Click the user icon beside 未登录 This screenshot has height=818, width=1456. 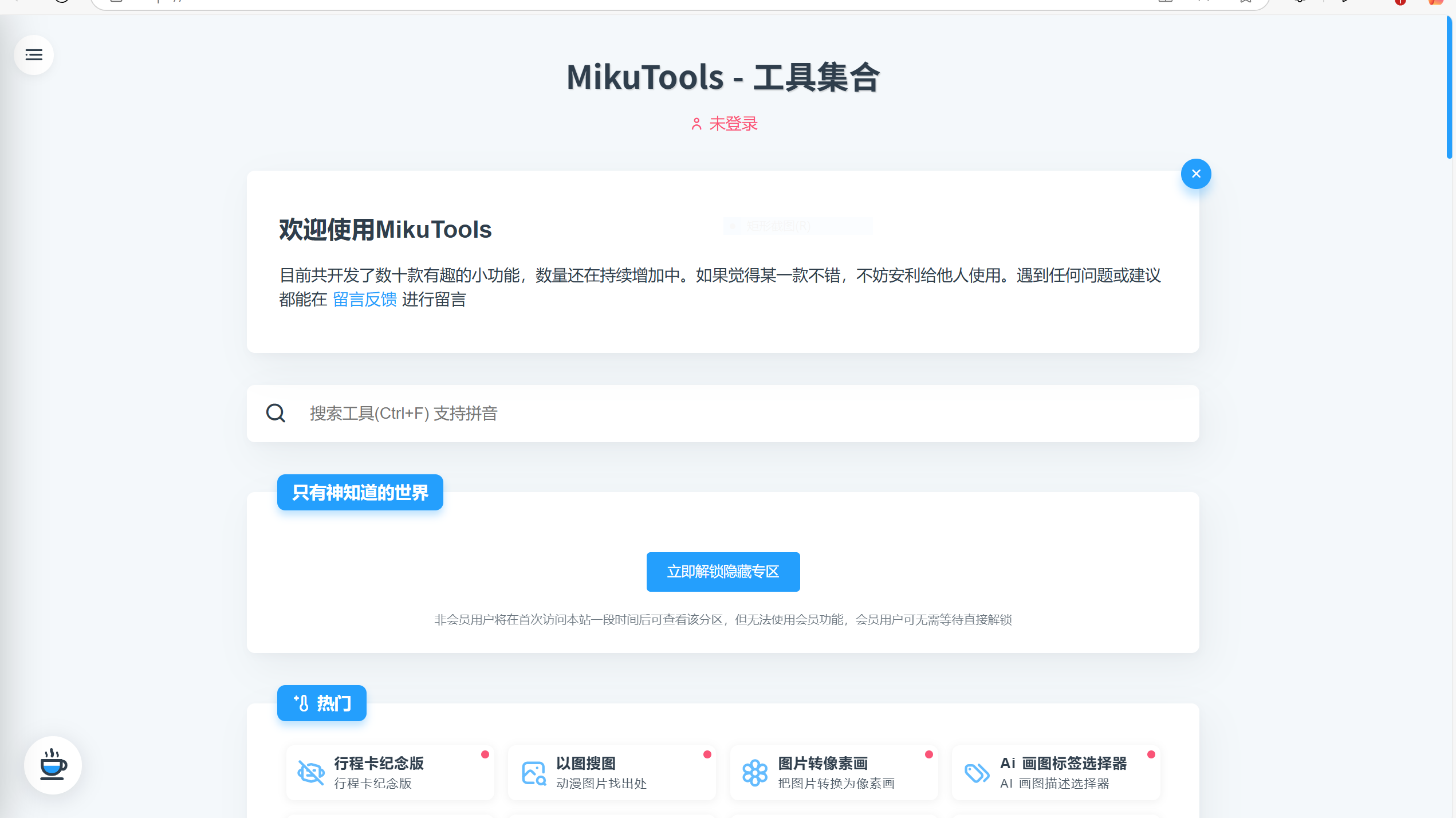click(x=696, y=124)
